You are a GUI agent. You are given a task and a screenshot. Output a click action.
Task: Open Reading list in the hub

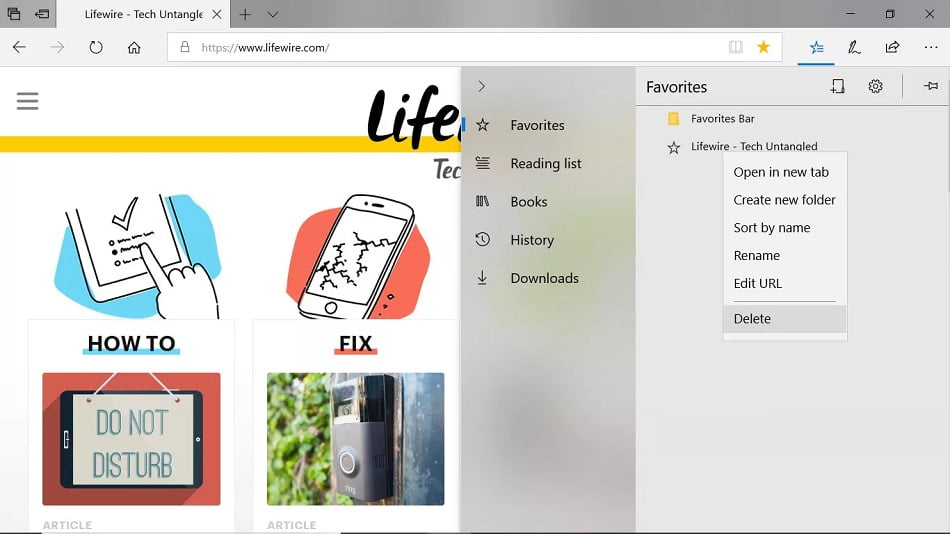point(548,163)
